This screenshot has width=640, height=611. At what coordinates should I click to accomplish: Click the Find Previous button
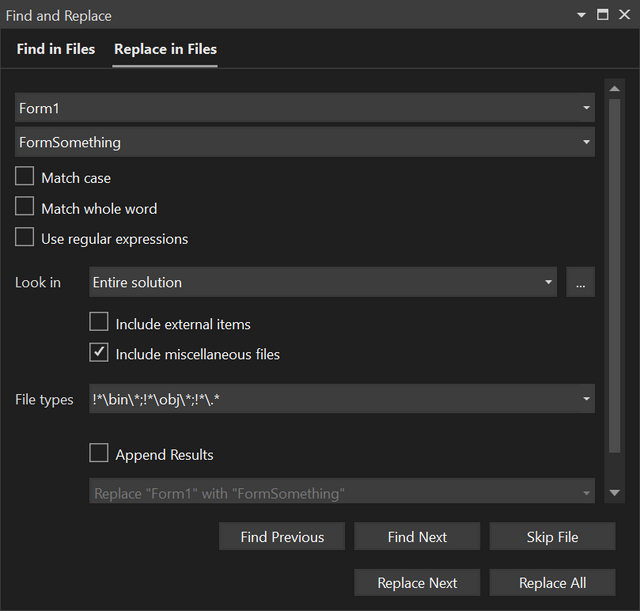(282, 536)
